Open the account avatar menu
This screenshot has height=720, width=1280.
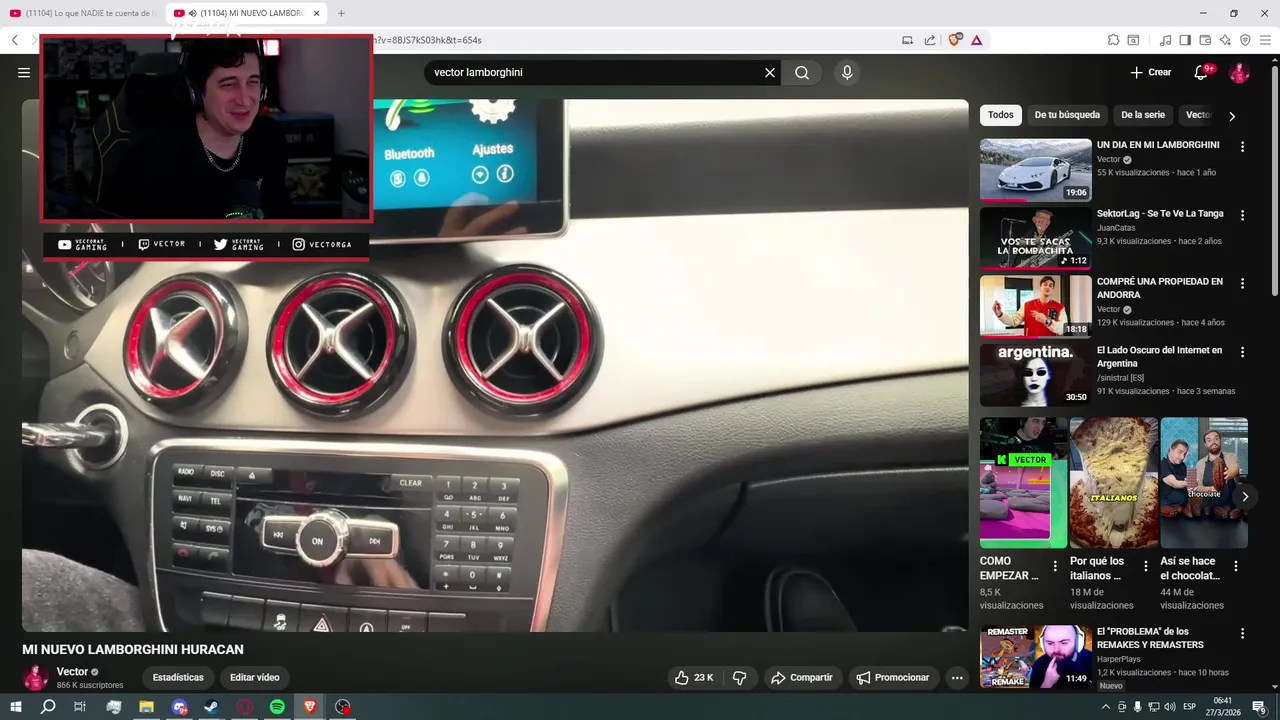point(1239,73)
